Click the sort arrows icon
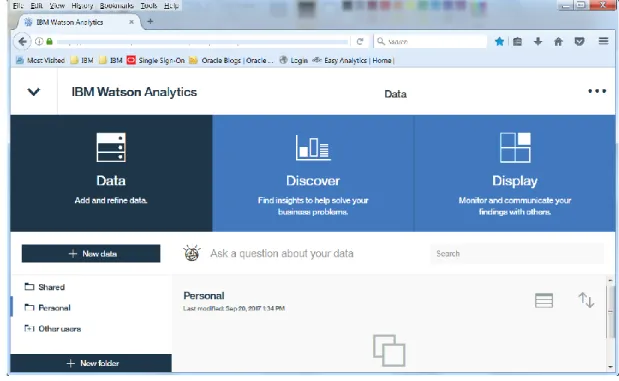The image size is (619, 381). 586,300
